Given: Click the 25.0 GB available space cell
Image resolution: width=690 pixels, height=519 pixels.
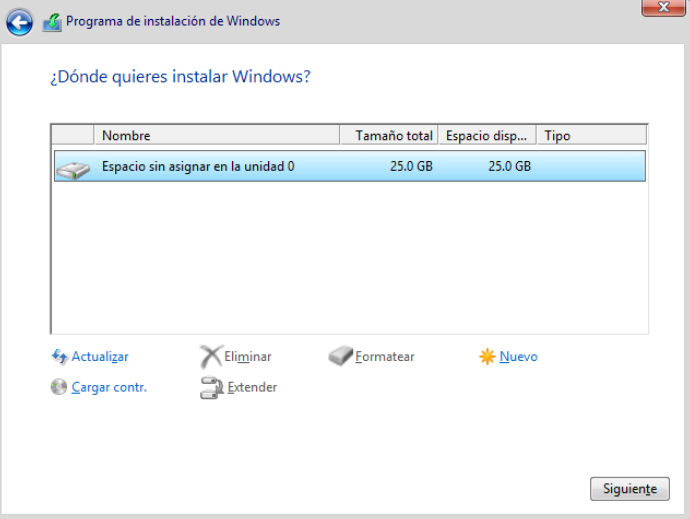Looking at the screenshot, I should (x=509, y=166).
